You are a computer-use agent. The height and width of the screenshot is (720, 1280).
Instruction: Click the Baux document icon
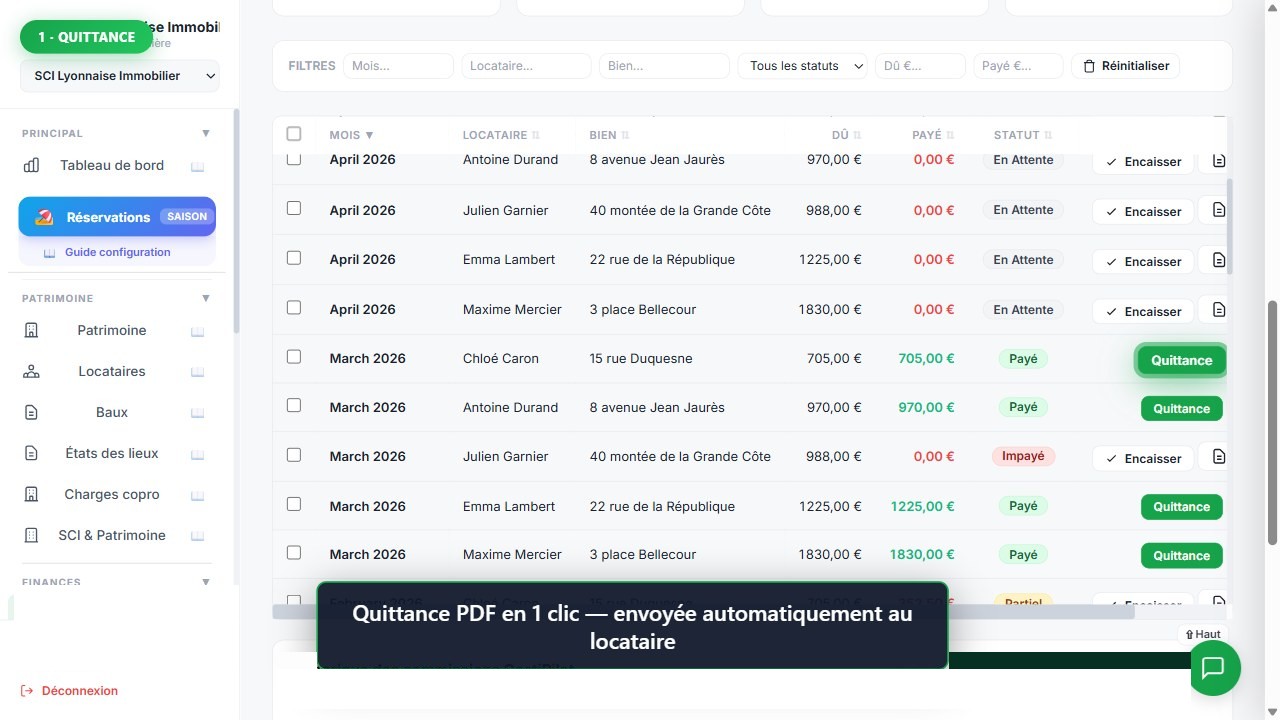tap(31, 412)
